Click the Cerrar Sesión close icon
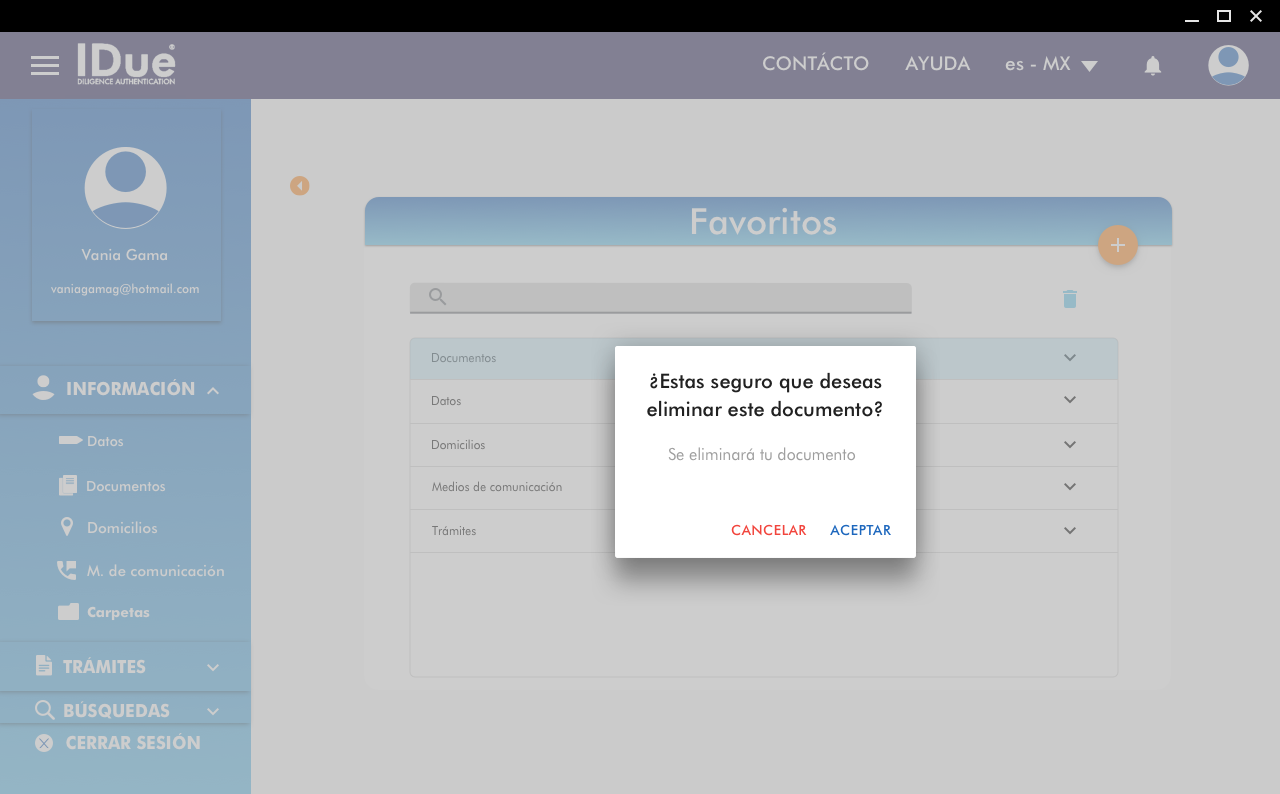The image size is (1280, 794). pyautogui.click(x=44, y=743)
